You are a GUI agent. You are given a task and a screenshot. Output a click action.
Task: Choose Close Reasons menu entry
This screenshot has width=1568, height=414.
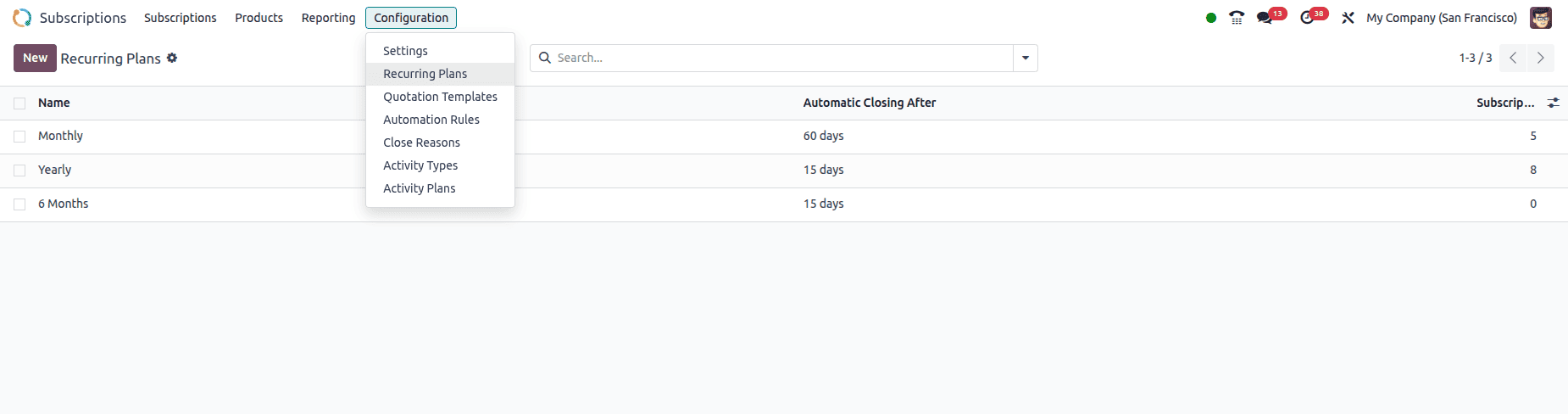(x=421, y=143)
